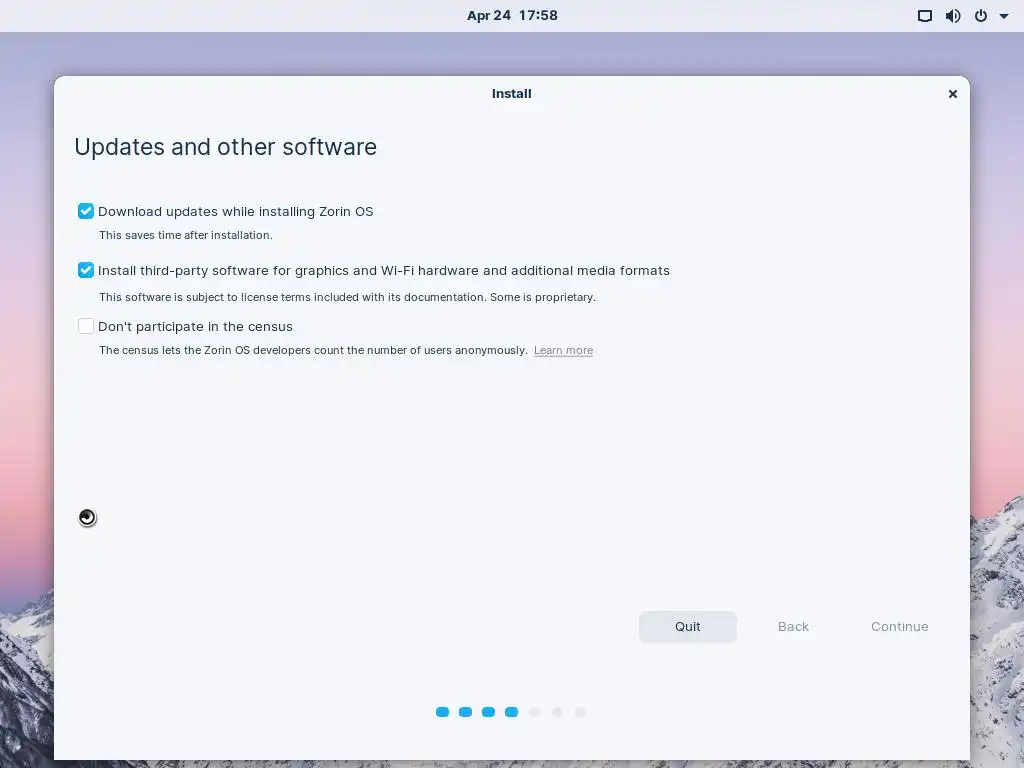Click the Install window title
The width and height of the screenshot is (1024, 768).
pyautogui.click(x=511, y=94)
